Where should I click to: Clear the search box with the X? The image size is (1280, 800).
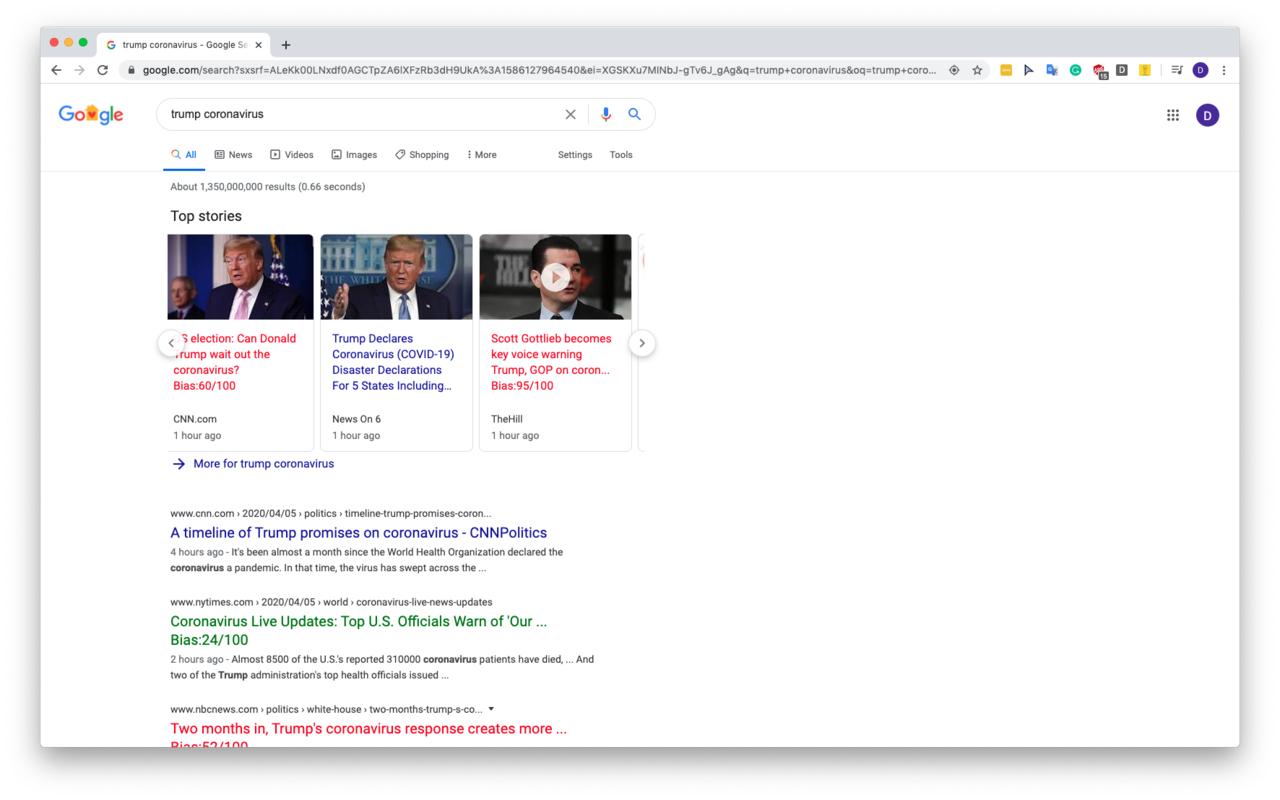point(570,114)
